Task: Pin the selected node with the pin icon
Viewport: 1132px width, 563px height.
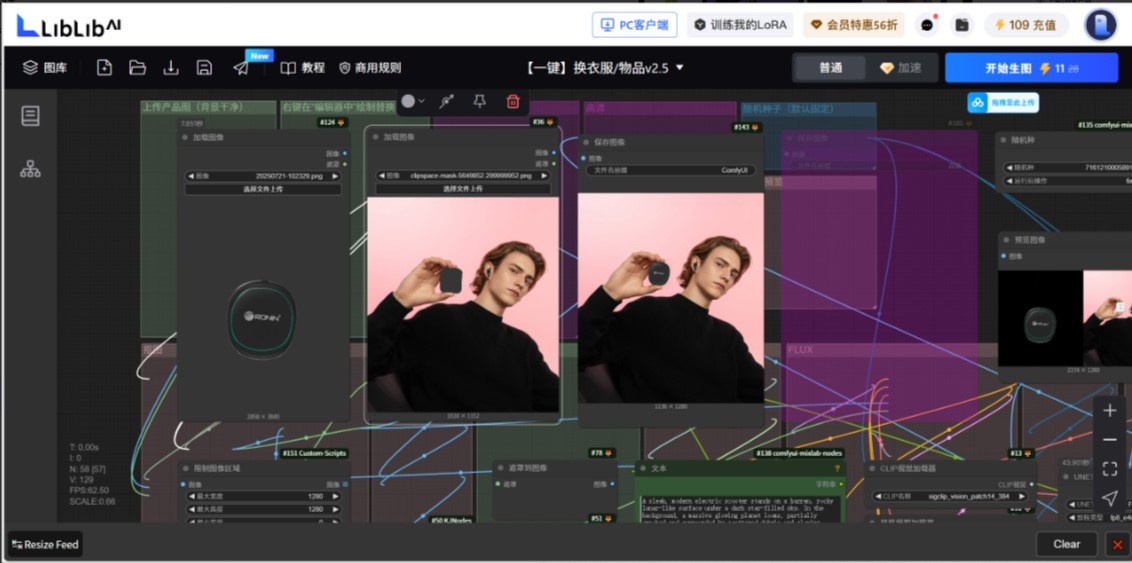Action: pyautogui.click(x=479, y=101)
